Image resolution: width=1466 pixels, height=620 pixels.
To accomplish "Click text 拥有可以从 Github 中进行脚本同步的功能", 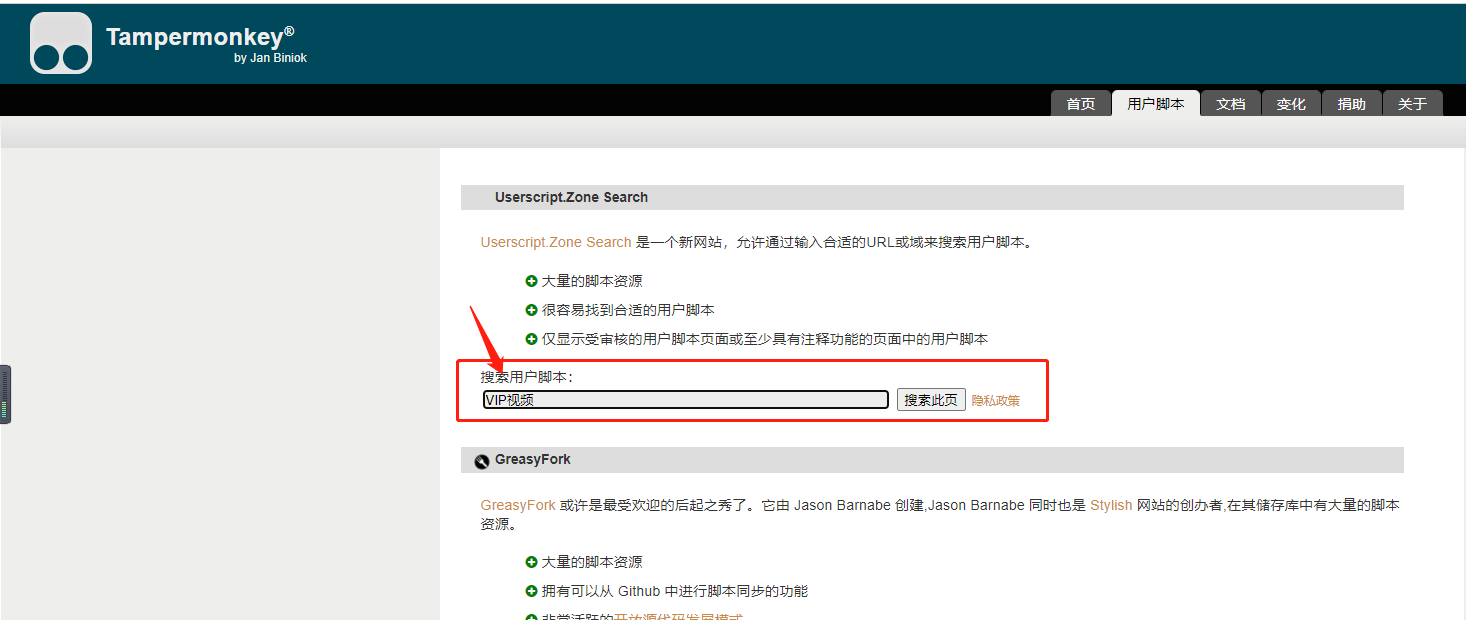I will [675, 591].
